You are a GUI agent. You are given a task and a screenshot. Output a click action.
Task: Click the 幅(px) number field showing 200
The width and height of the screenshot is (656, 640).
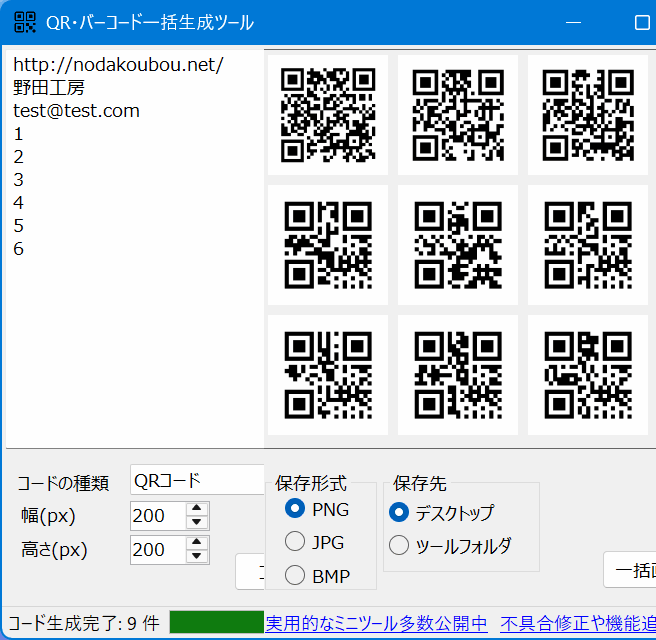(x=158, y=516)
